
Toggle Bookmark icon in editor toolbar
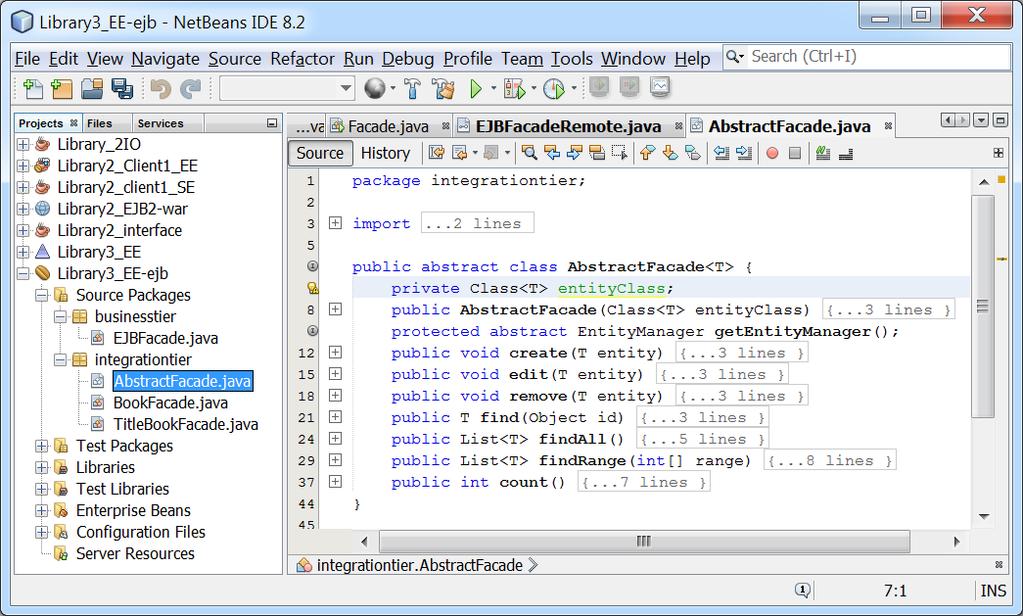tap(693, 153)
